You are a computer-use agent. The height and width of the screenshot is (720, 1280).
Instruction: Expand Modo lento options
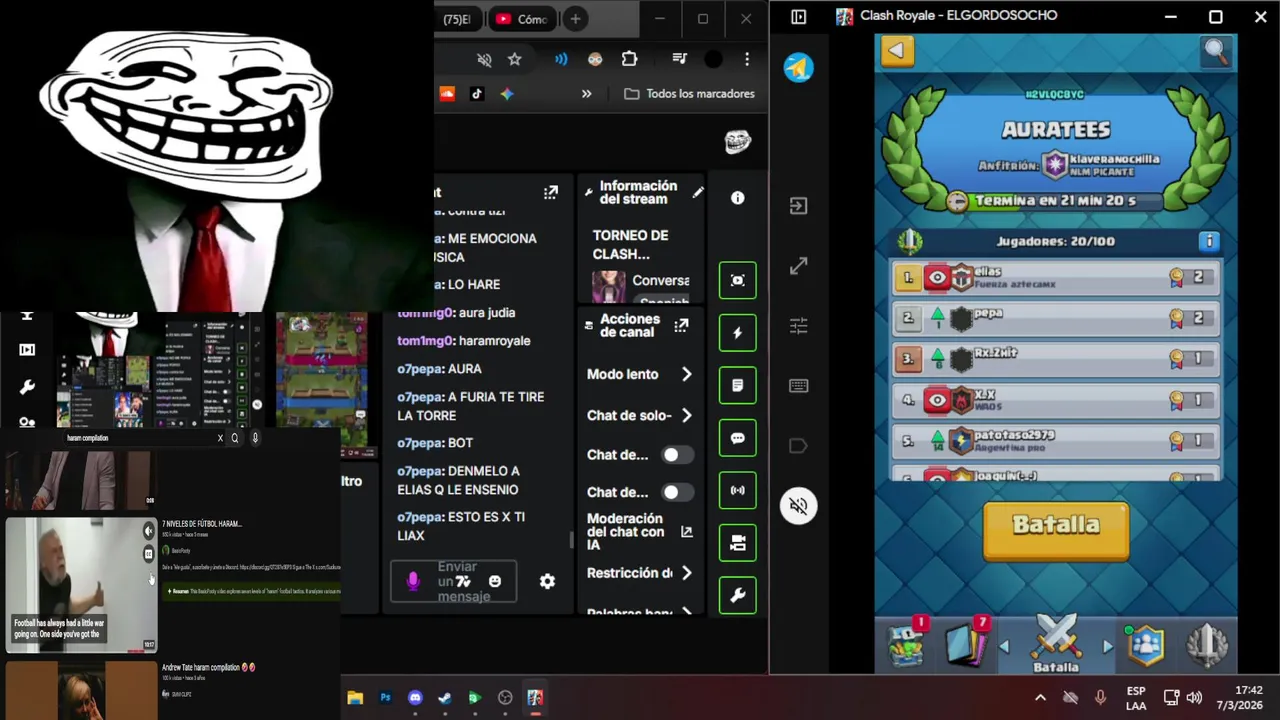(x=686, y=374)
